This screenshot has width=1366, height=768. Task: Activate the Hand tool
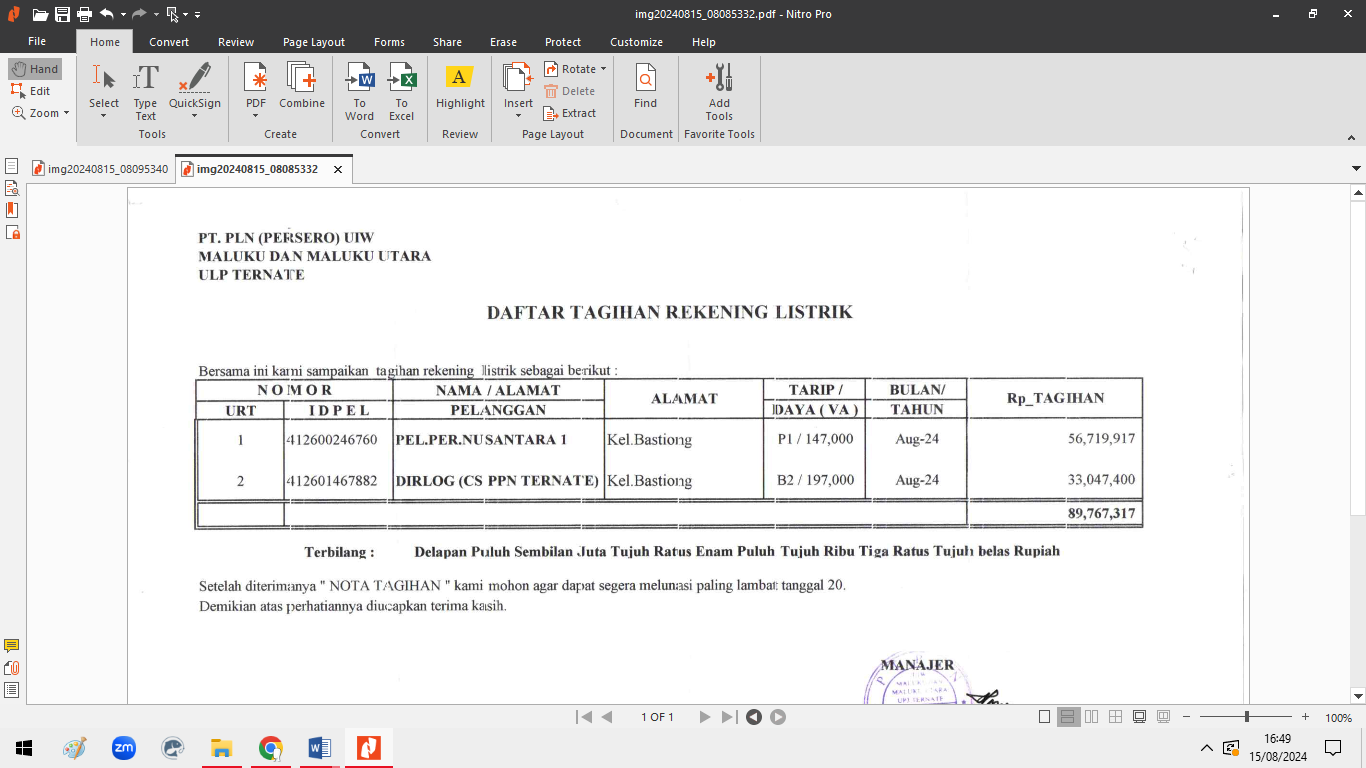pos(35,69)
